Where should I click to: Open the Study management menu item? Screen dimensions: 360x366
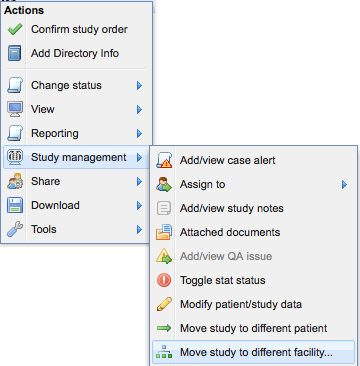click(76, 157)
